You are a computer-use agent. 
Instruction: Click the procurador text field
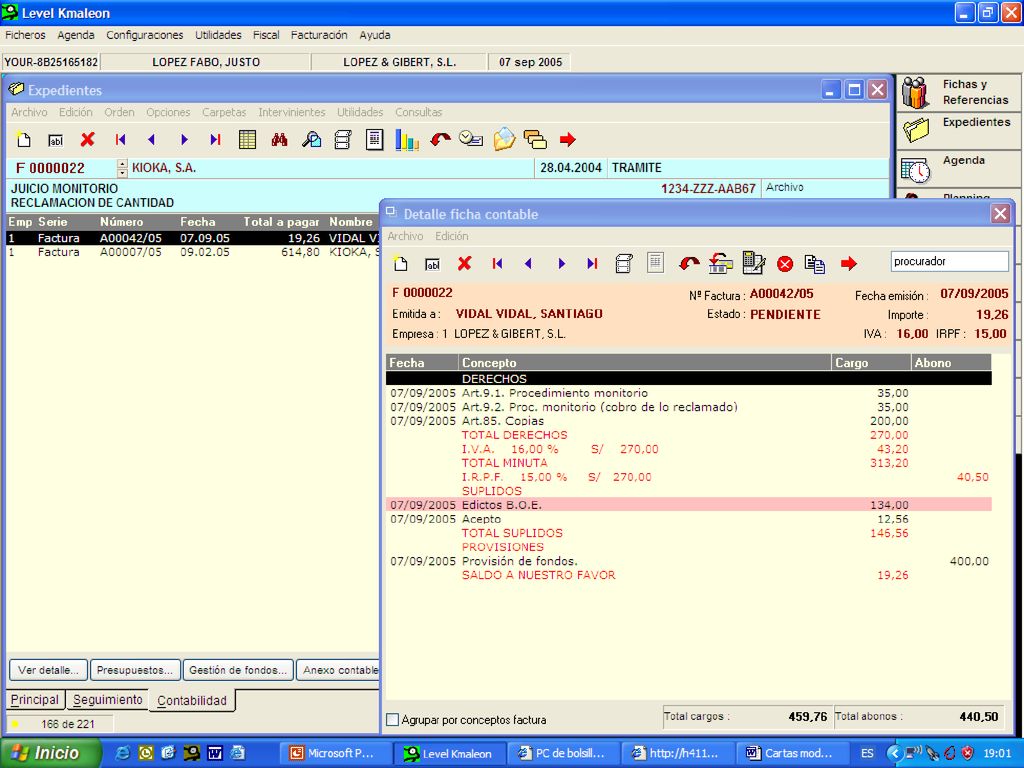tap(950, 261)
